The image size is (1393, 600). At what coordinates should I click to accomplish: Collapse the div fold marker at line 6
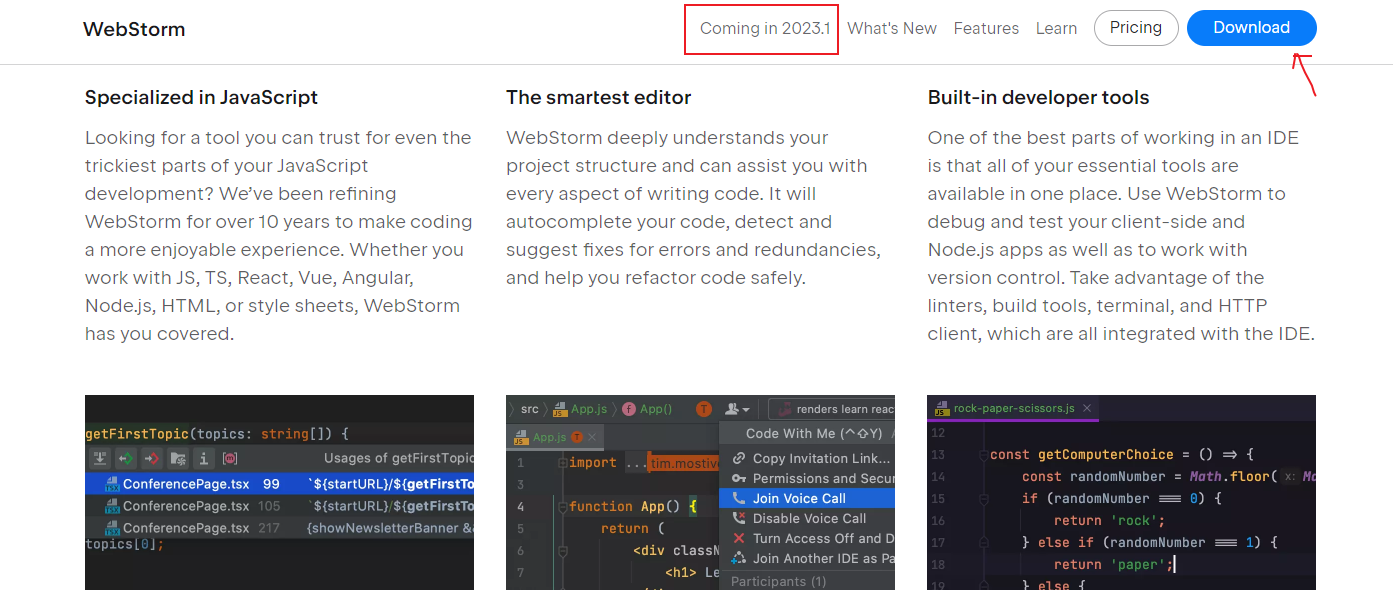click(562, 550)
